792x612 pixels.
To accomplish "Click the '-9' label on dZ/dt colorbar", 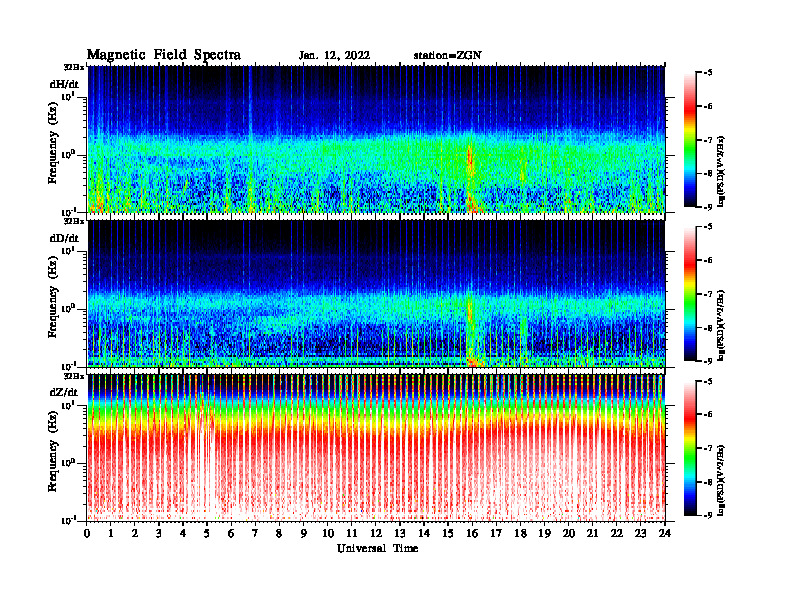I will 708,515.
